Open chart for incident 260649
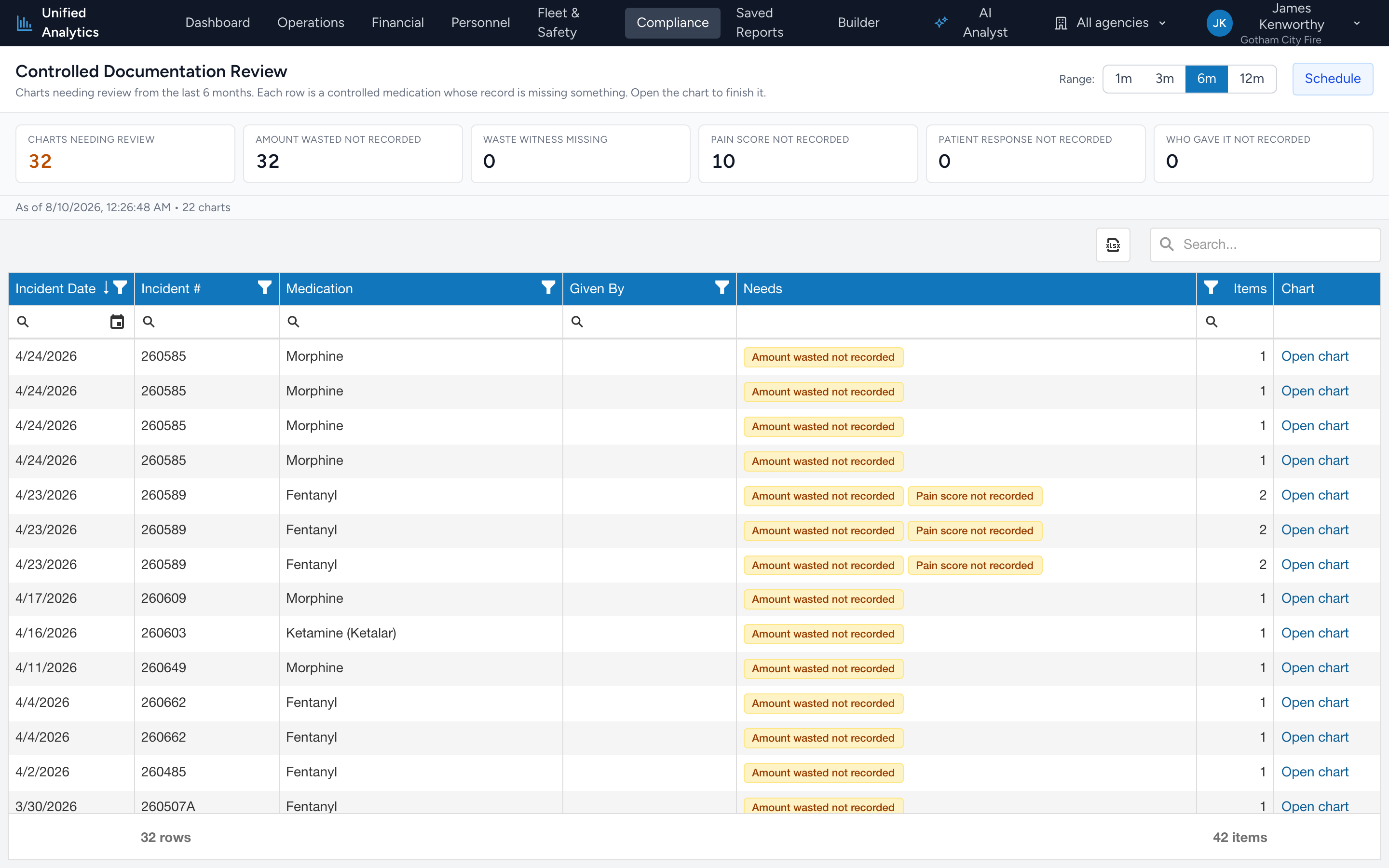 click(x=1314, y=668)
